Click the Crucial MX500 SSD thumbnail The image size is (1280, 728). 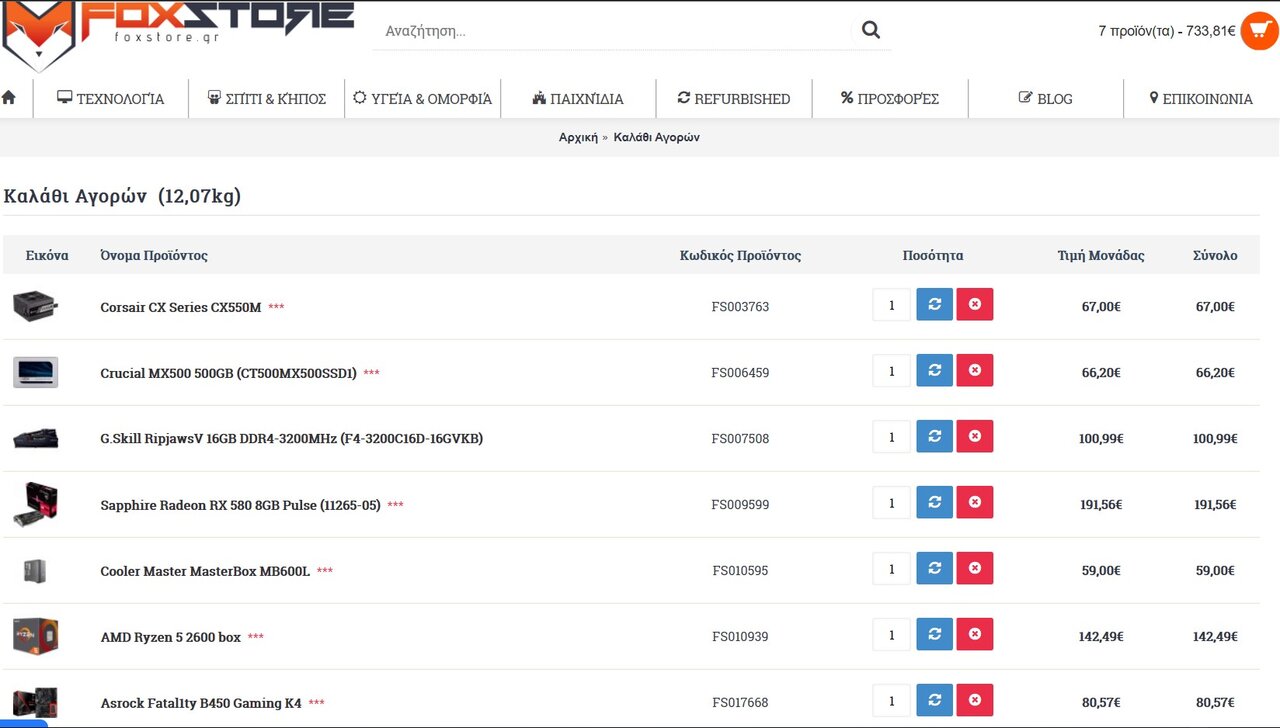click(x=36, y=372)
